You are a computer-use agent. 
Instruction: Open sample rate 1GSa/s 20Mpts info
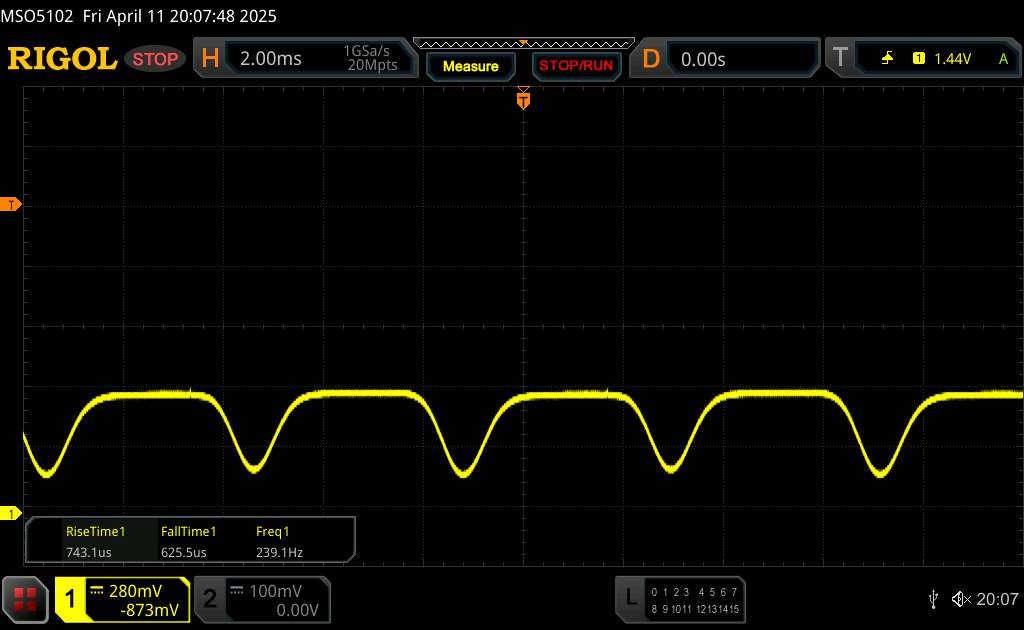(371, 58)
